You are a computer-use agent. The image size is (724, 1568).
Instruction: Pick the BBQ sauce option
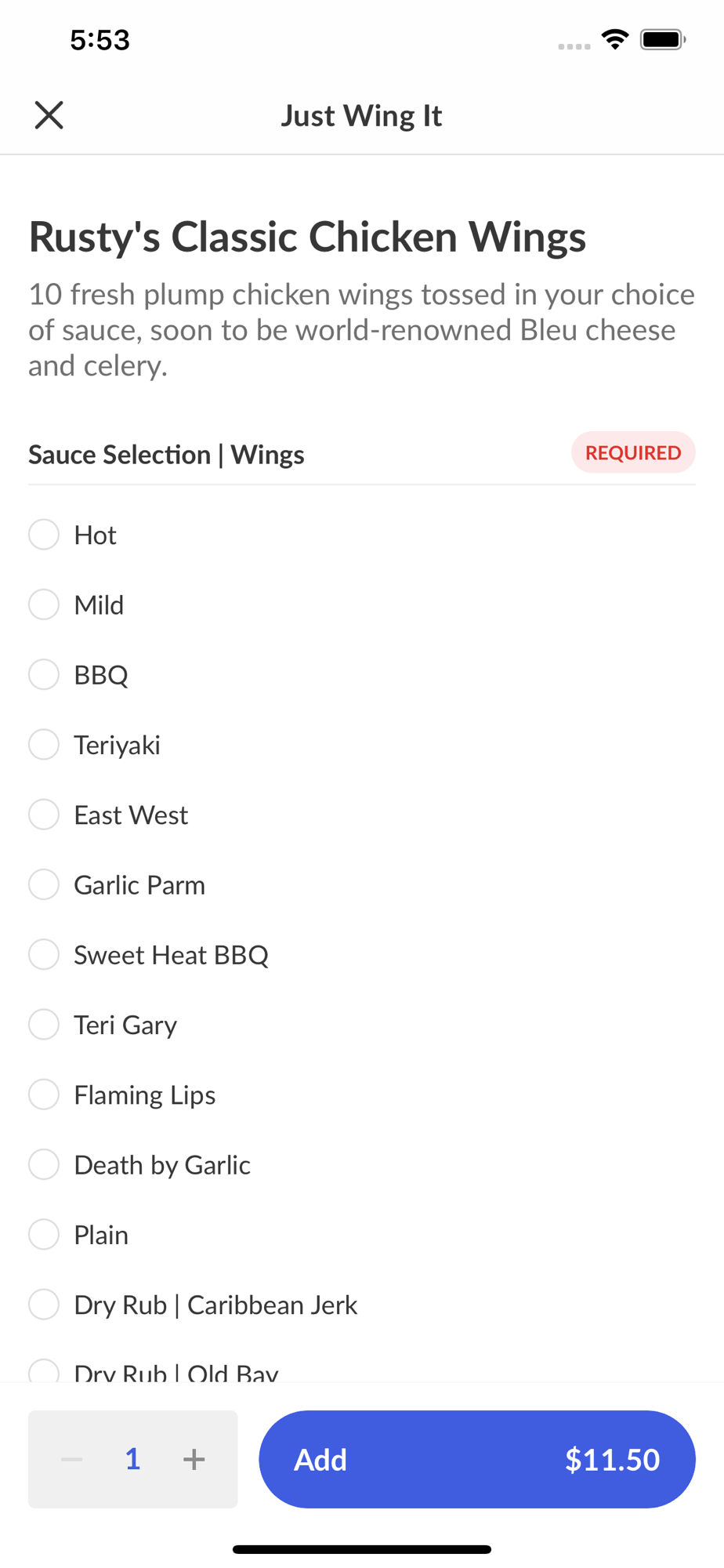44,674
